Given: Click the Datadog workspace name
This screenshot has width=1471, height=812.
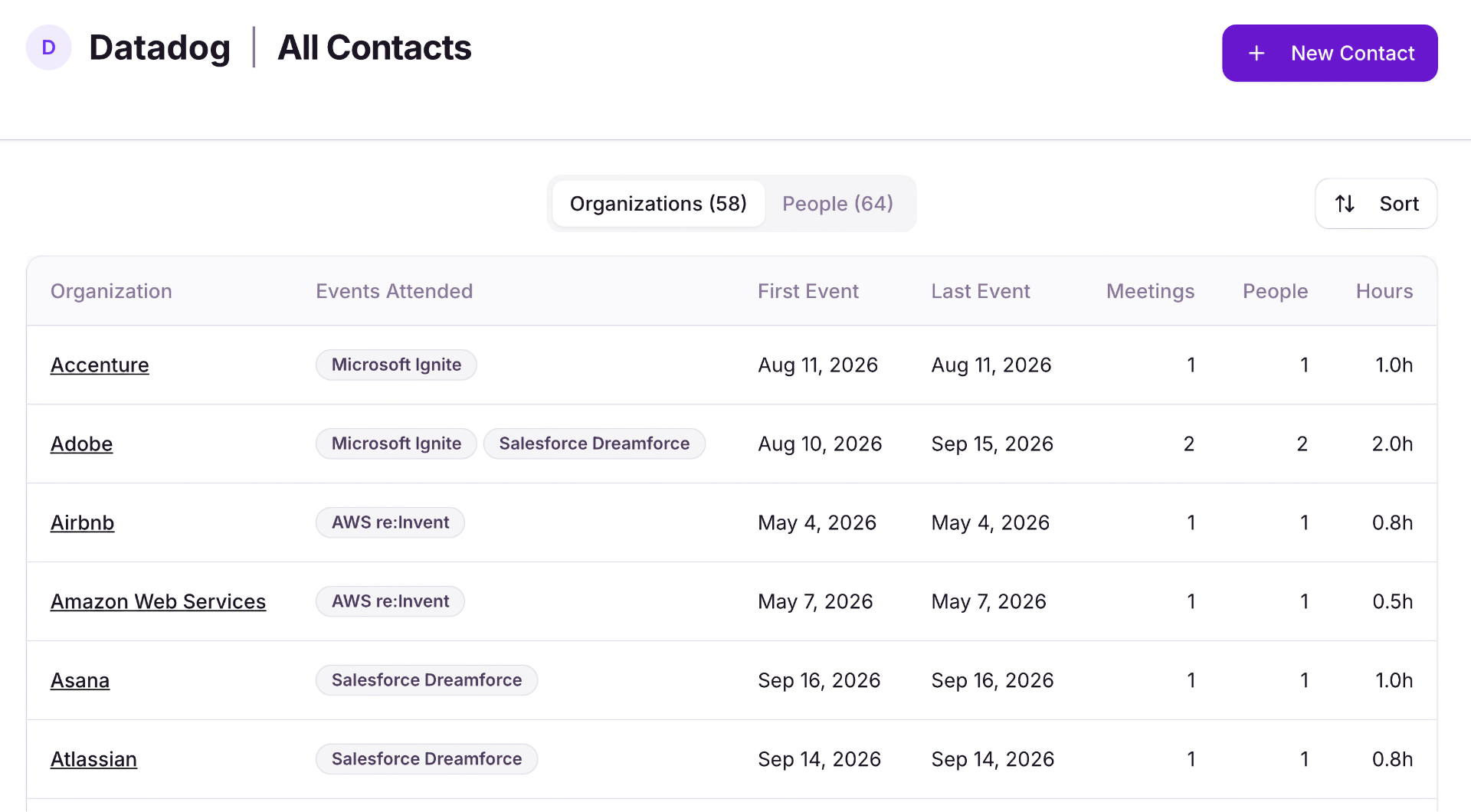Looking at the screenshot, I should tap(159, 47).
